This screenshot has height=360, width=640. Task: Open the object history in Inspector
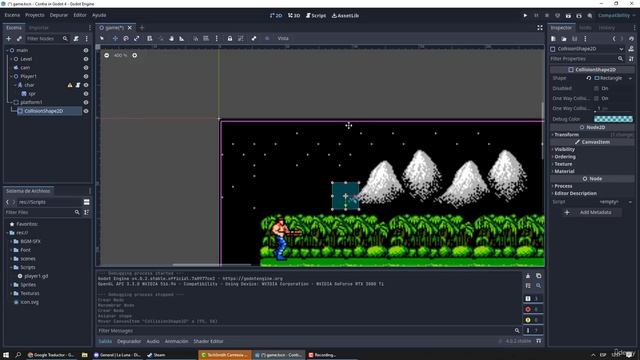point(631,39)
